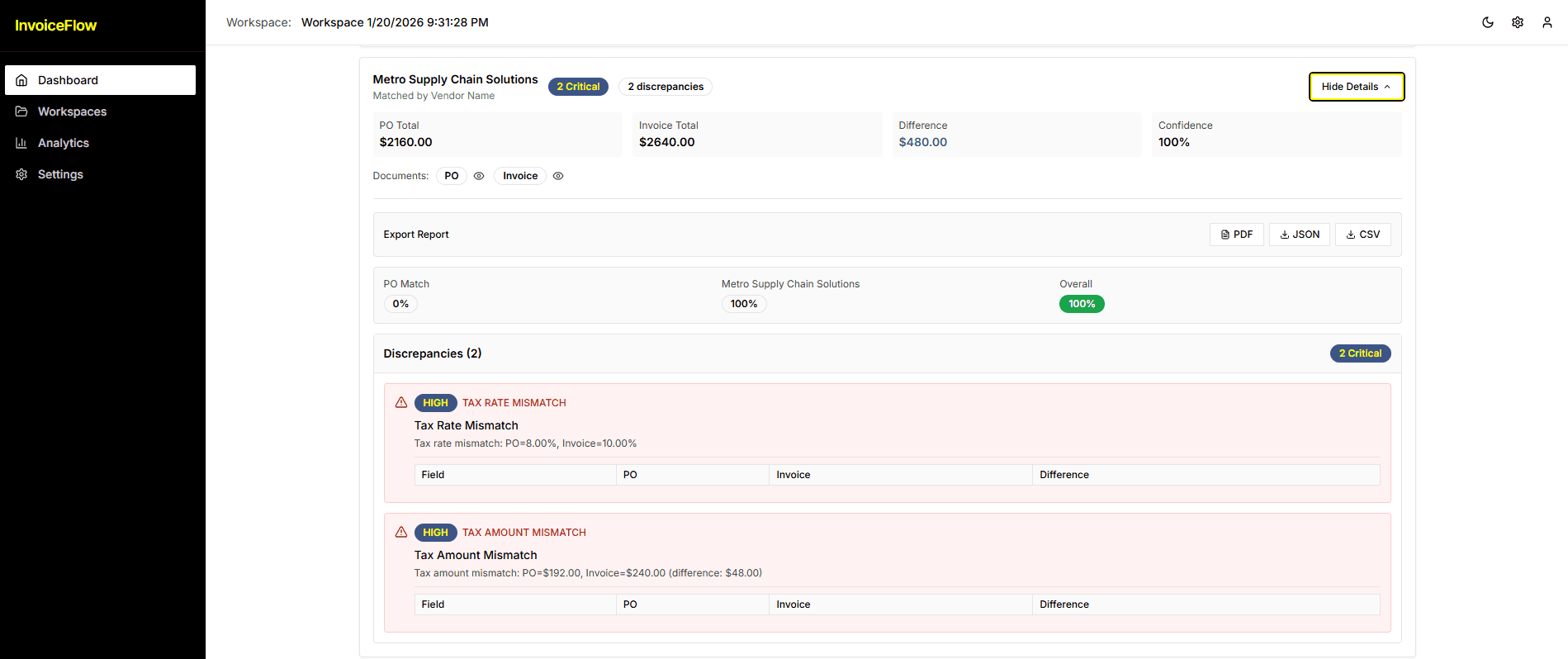Screen dimensions: 1568x659
Task: Open settings gear in top bar
Action: [x=1518, y=22]
